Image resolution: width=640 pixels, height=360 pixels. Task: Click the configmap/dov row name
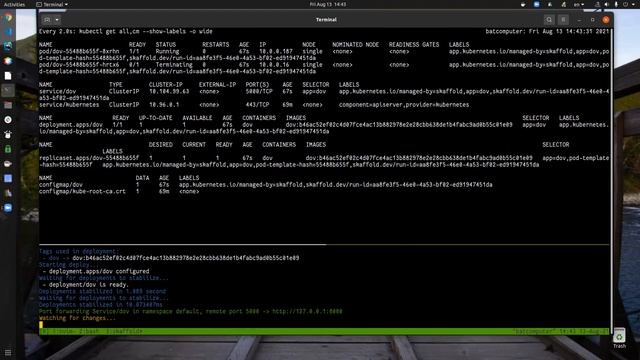(61, 184)
